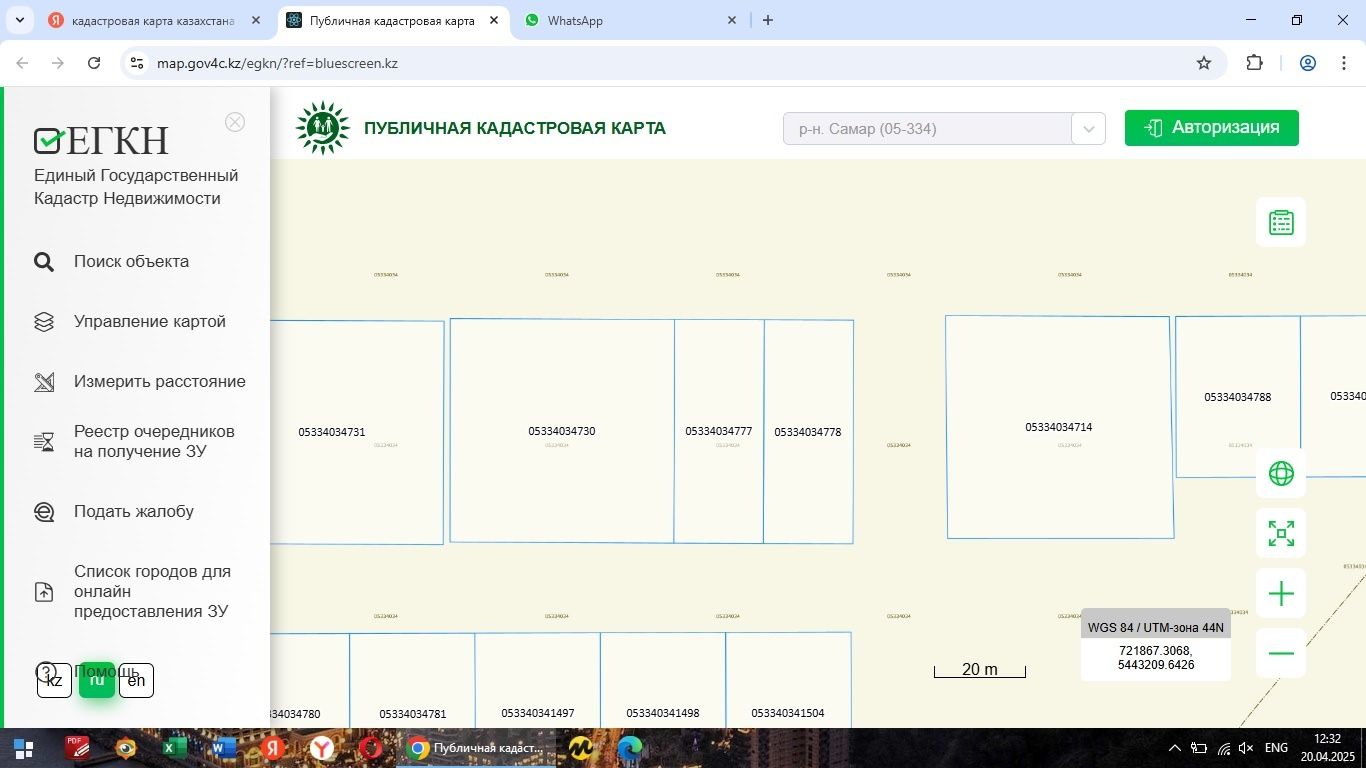Open Microsoft Edge from the taskbar
Image resolution: width=1366 pixels, height=768 pixels.
coord(630,748)
